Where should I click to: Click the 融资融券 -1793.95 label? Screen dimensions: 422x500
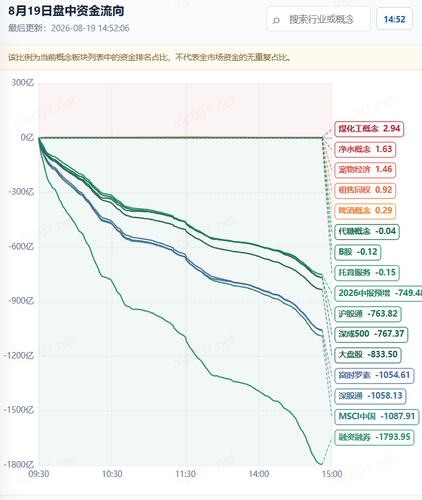click(374, 437)
